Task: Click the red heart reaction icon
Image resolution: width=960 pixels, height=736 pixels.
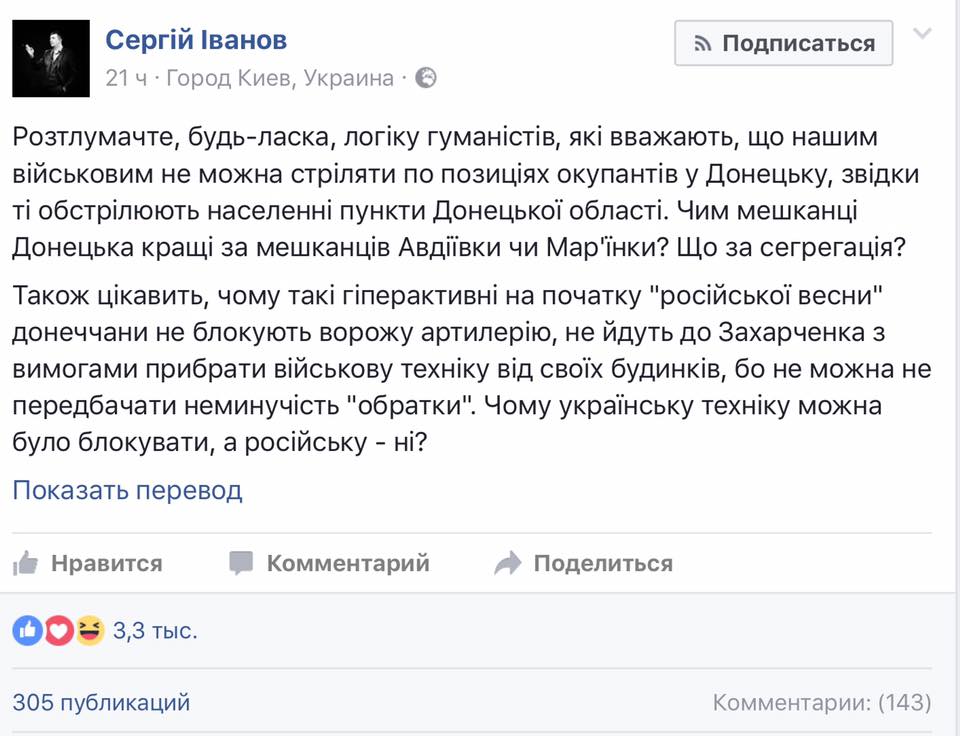Action: [x=59, y=631]
